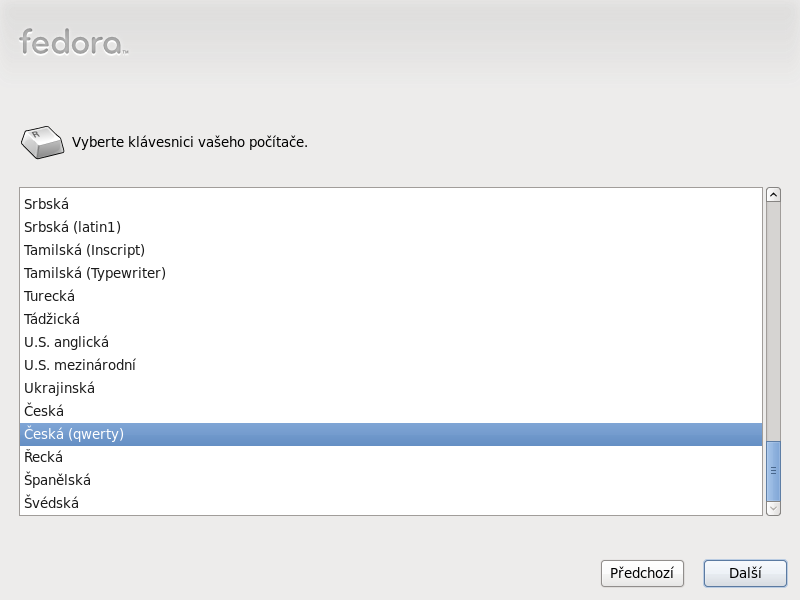Click the fedora logo
The image size is (800, 600).
pyautogui.click(x=73, y=42)
